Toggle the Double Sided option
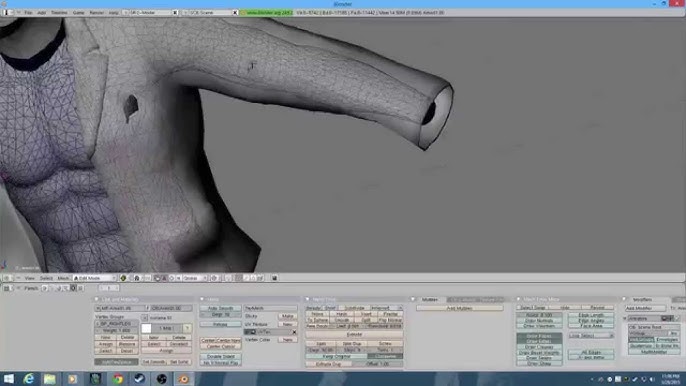This screenshot has width=686, height=386. click(220, 357)
